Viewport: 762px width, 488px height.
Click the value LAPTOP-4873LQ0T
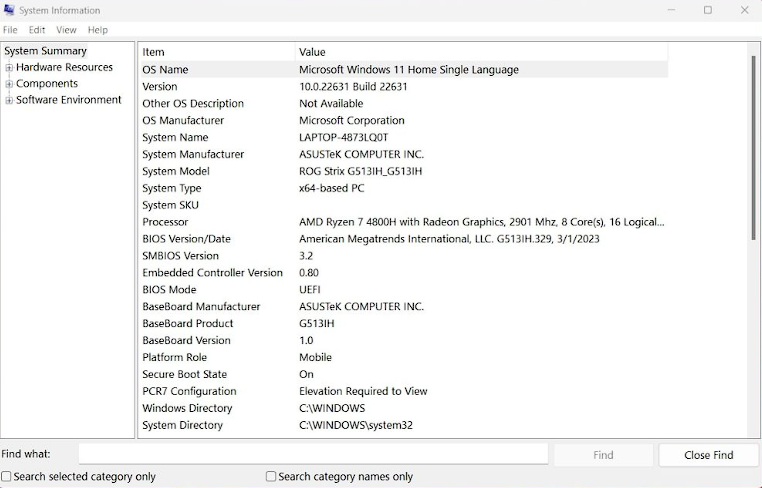(x=344, y=138)
